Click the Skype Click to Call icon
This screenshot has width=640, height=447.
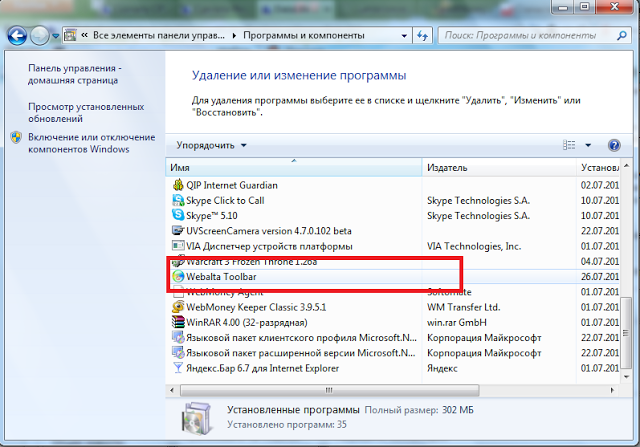point(178,200)
